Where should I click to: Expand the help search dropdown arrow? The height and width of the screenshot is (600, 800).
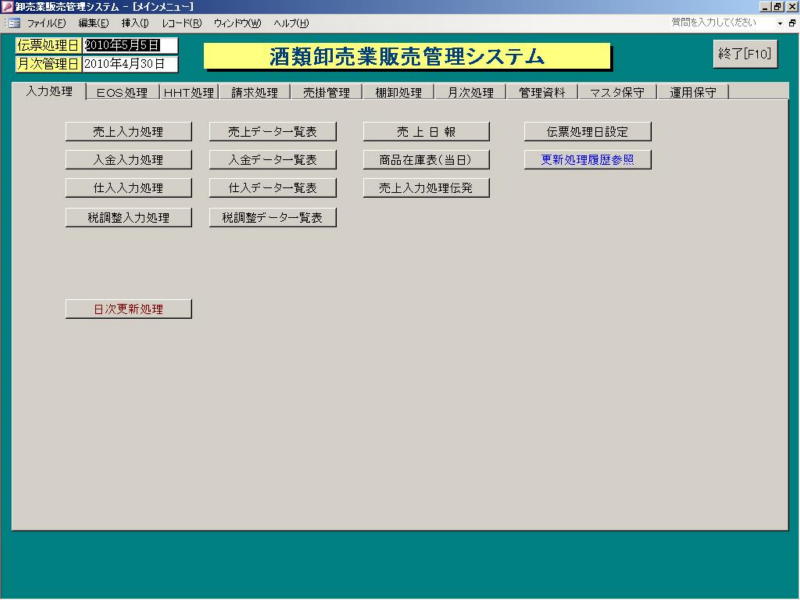(x=779, y=23)
